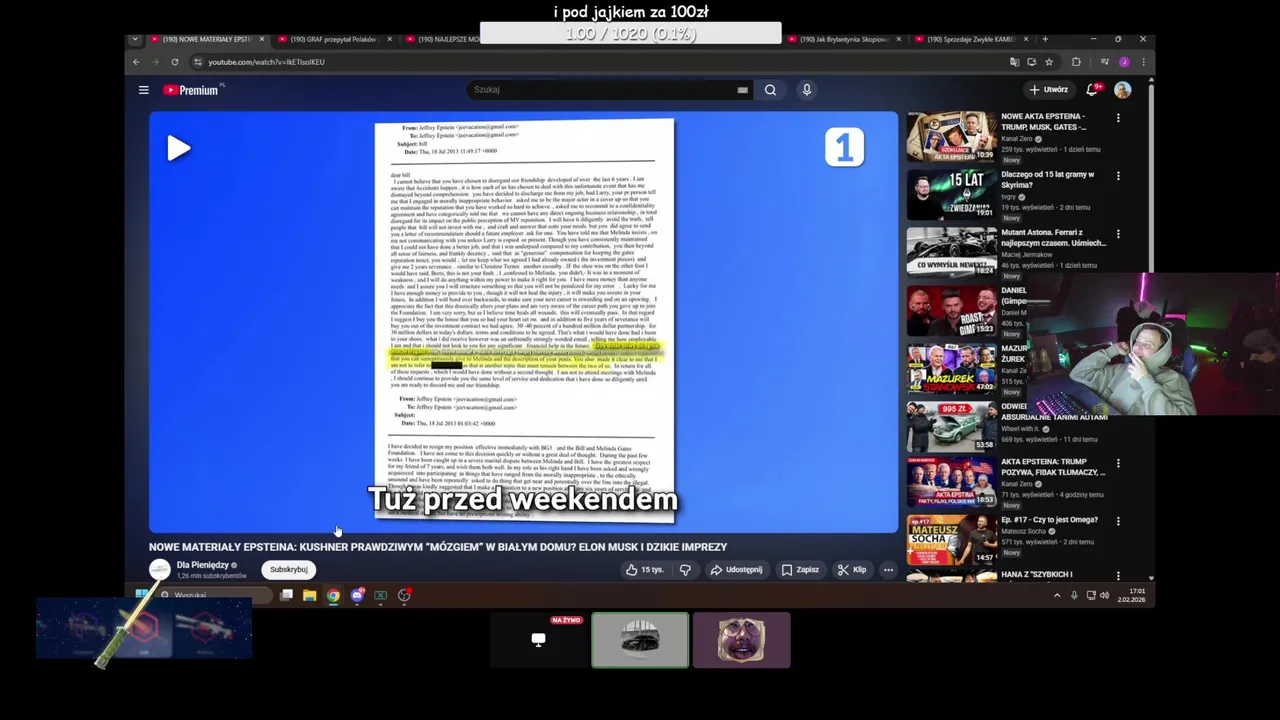Select the car scene thumbnail
The image size is (1280, 720).
pyautogui.click(x=640, y=640)
